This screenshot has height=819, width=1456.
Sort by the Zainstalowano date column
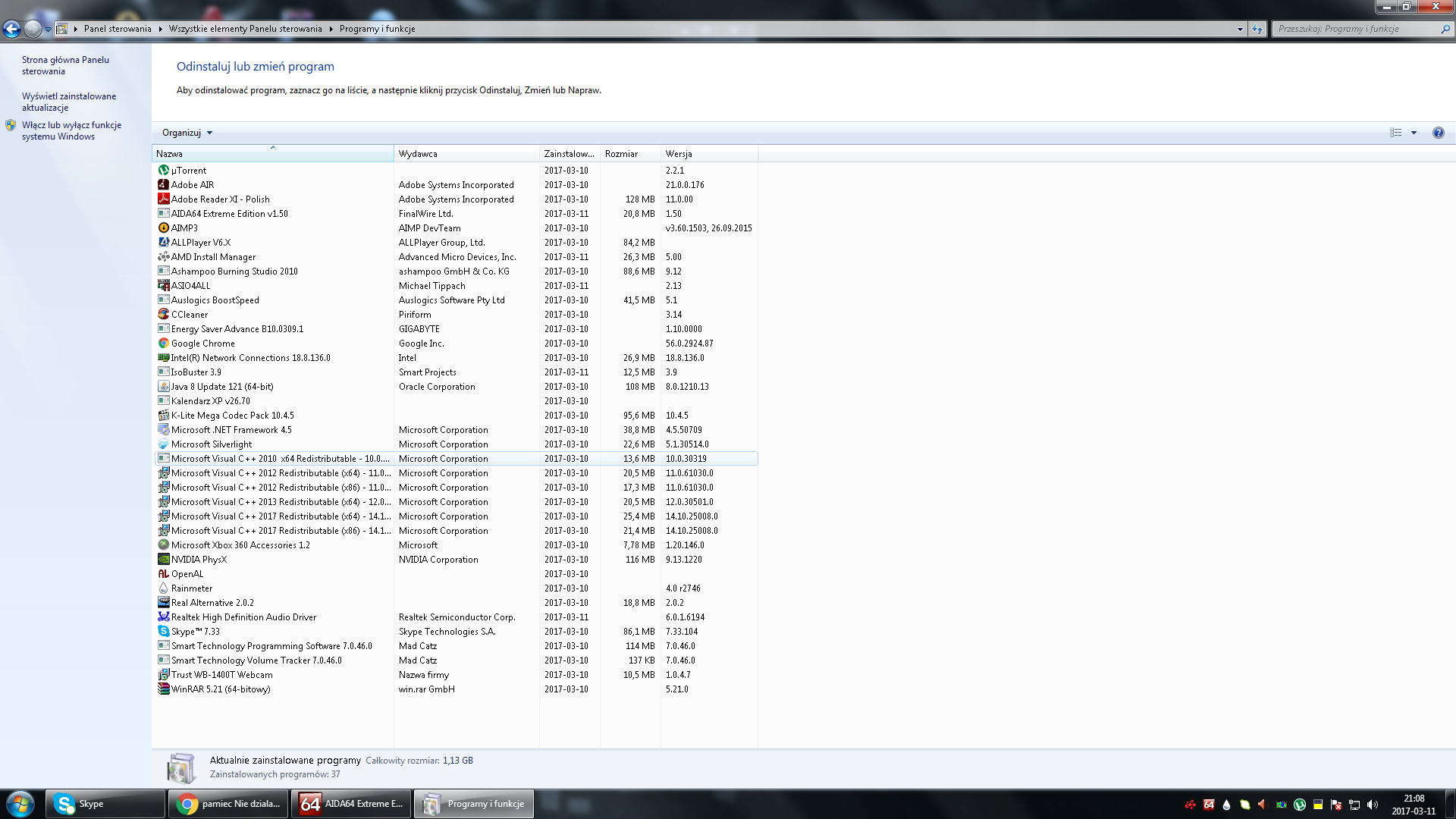coord(570,154)
